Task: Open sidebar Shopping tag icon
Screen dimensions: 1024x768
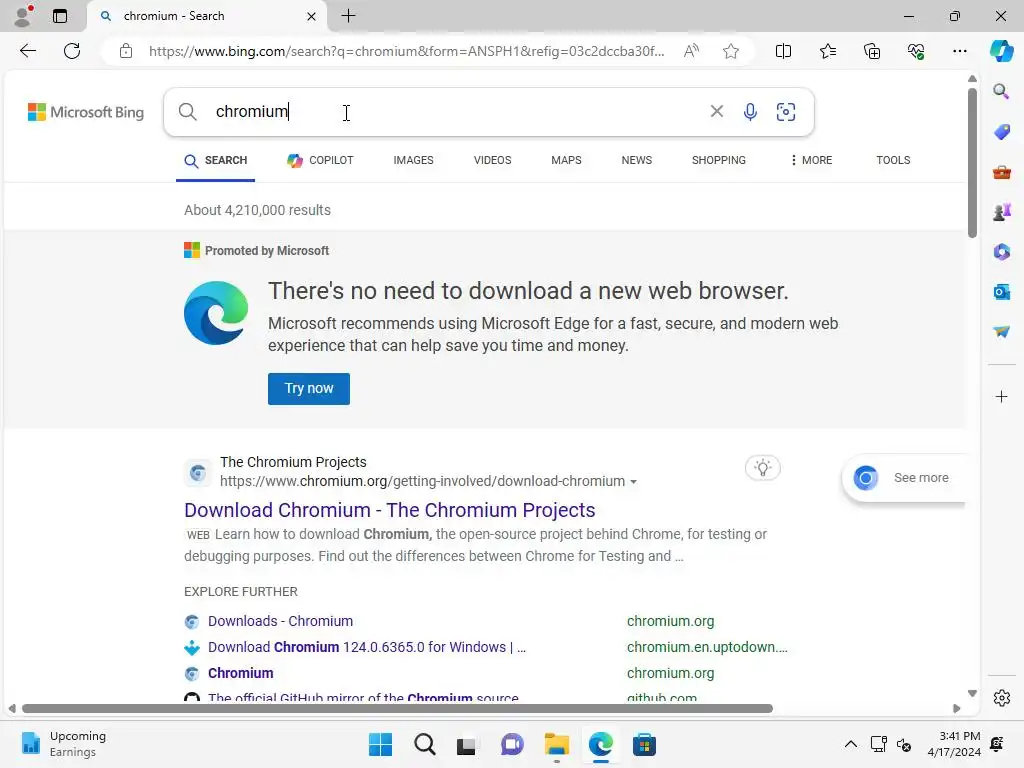Action: 1001,132
